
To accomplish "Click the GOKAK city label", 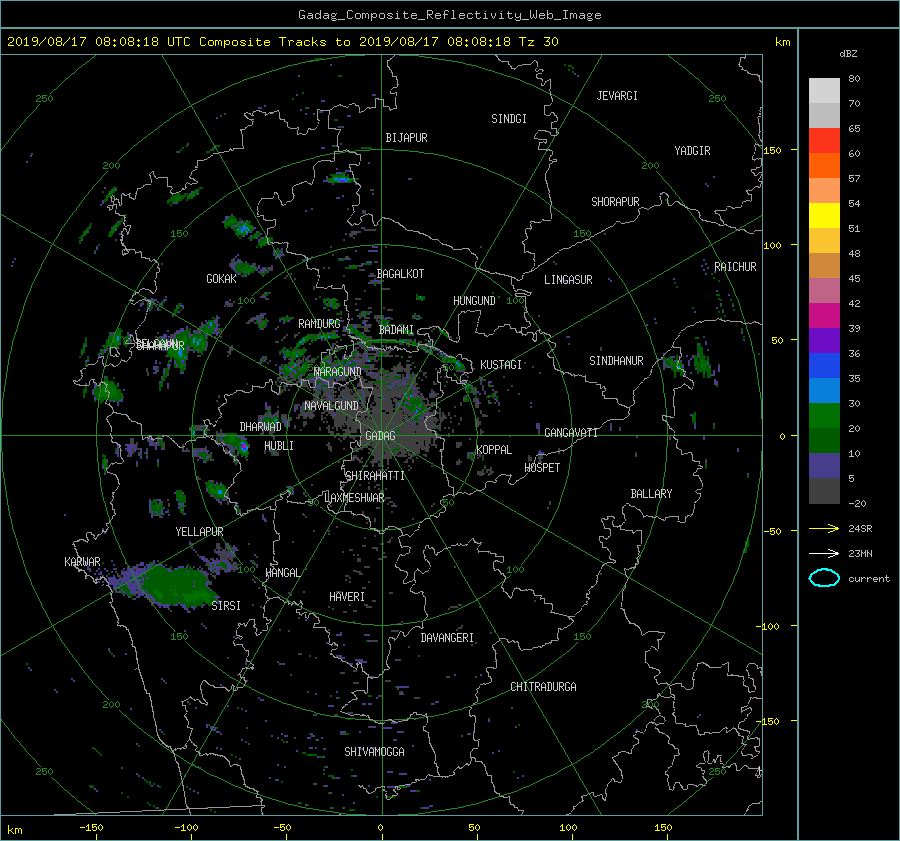I will pyautogui.click(x=222, y=279).
